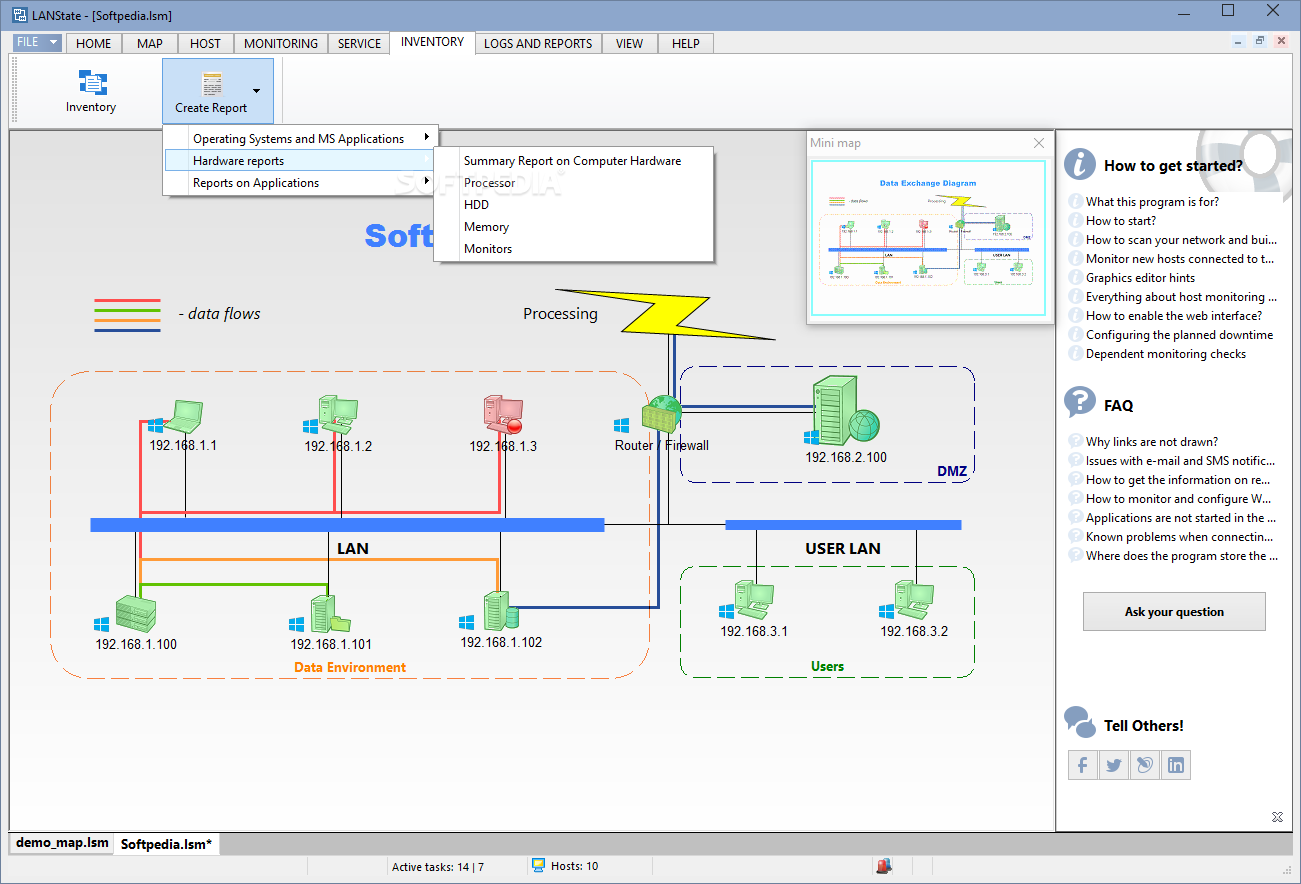Open 'Why links are not drawn?' FAQ link

1152,442
